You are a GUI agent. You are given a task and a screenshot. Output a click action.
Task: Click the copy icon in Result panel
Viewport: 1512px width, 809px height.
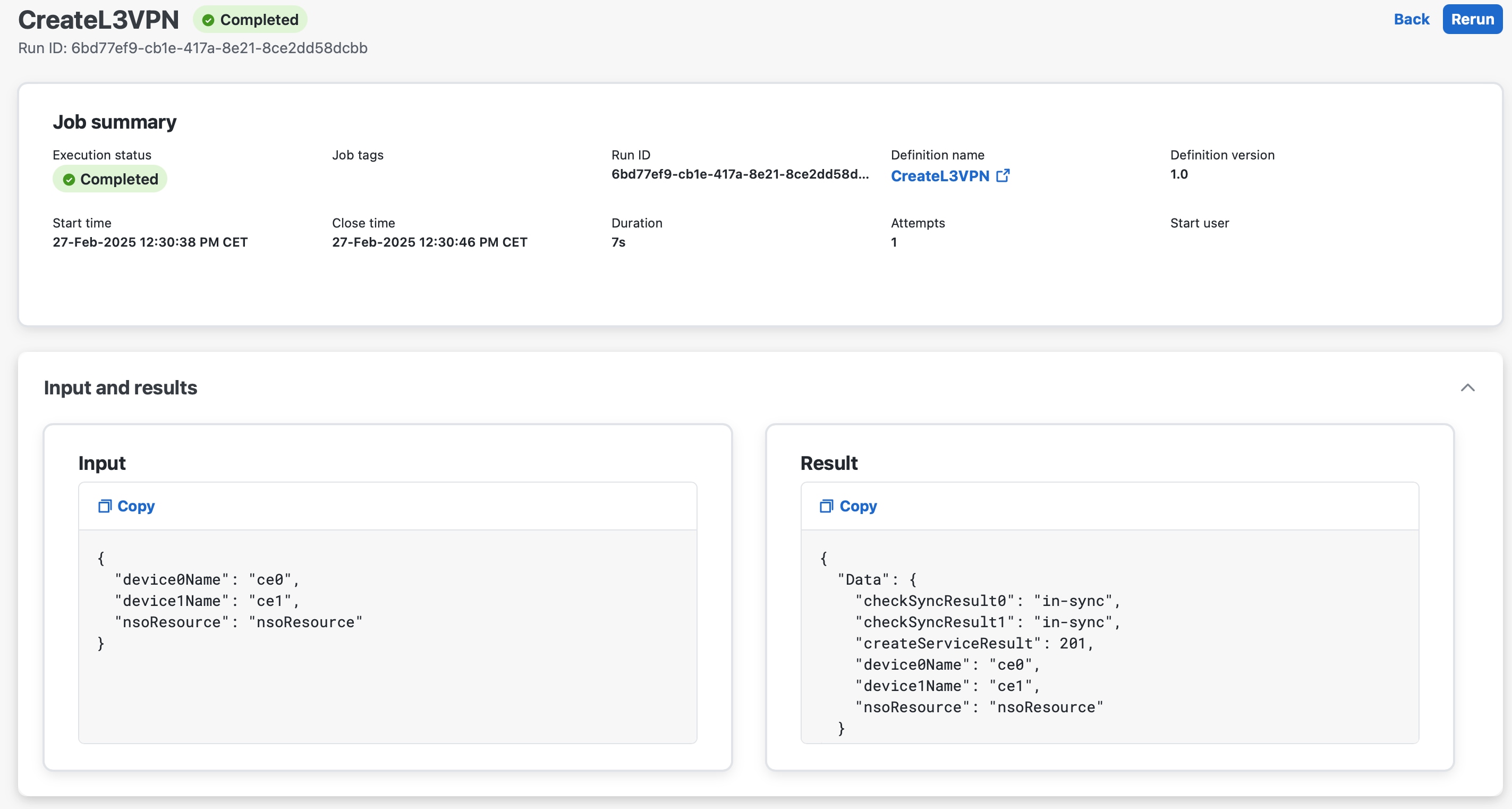click(826, 506)
